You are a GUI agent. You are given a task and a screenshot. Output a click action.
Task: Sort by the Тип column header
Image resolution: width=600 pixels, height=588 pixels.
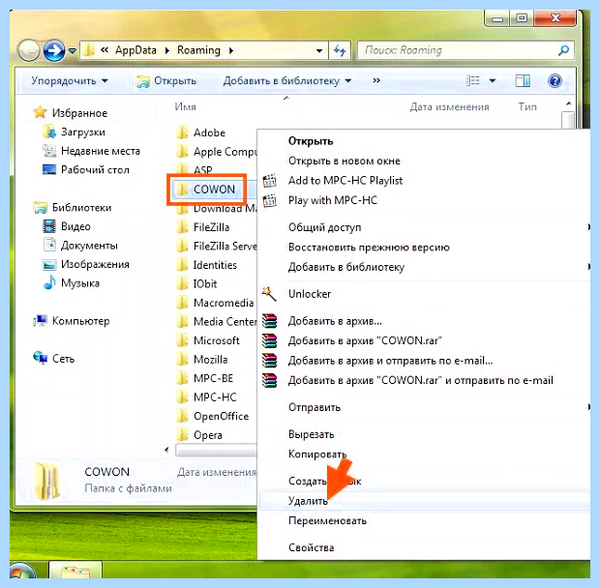(527, 106)
